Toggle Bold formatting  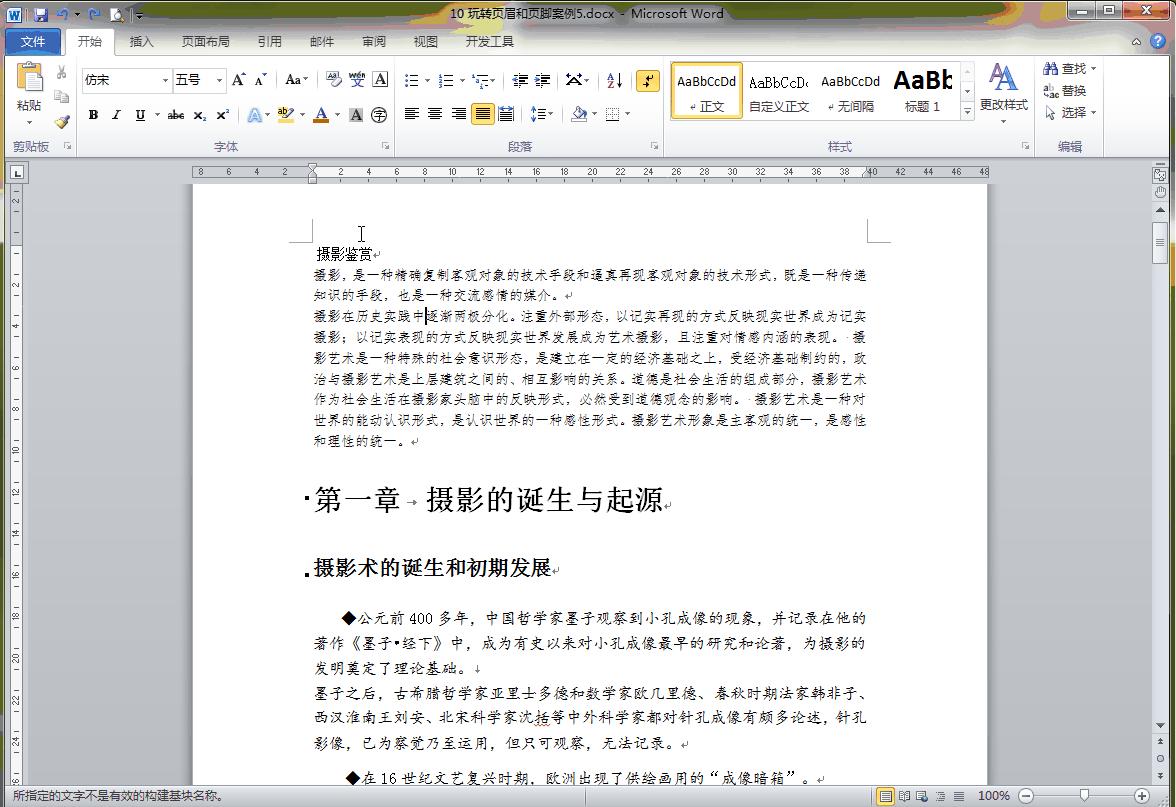coord(93,115)
